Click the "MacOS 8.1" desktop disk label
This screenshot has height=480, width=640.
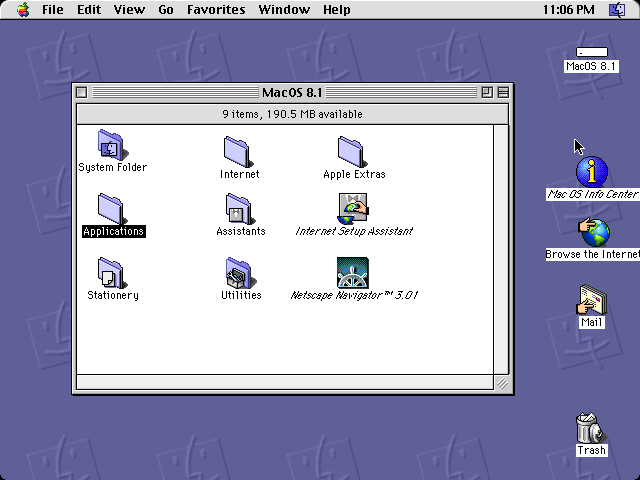pos(591,67)
